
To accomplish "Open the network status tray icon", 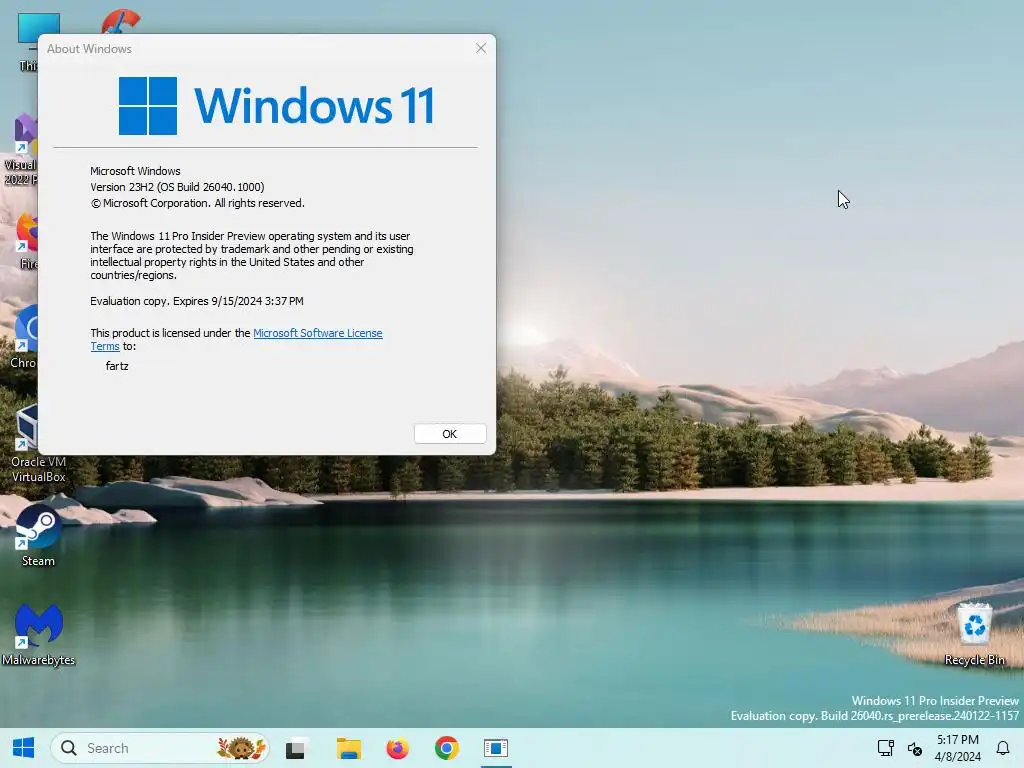I will point(886,748).
